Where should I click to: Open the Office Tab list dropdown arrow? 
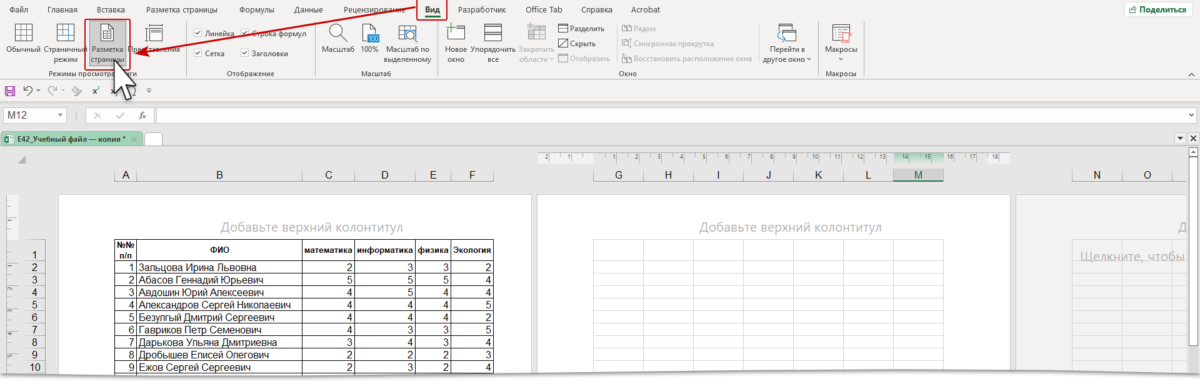point(1179,139)
